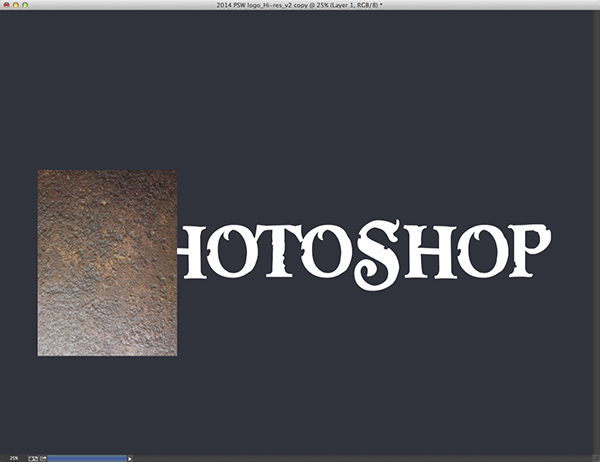Open the status bar arrow menu

pos(130,459)
